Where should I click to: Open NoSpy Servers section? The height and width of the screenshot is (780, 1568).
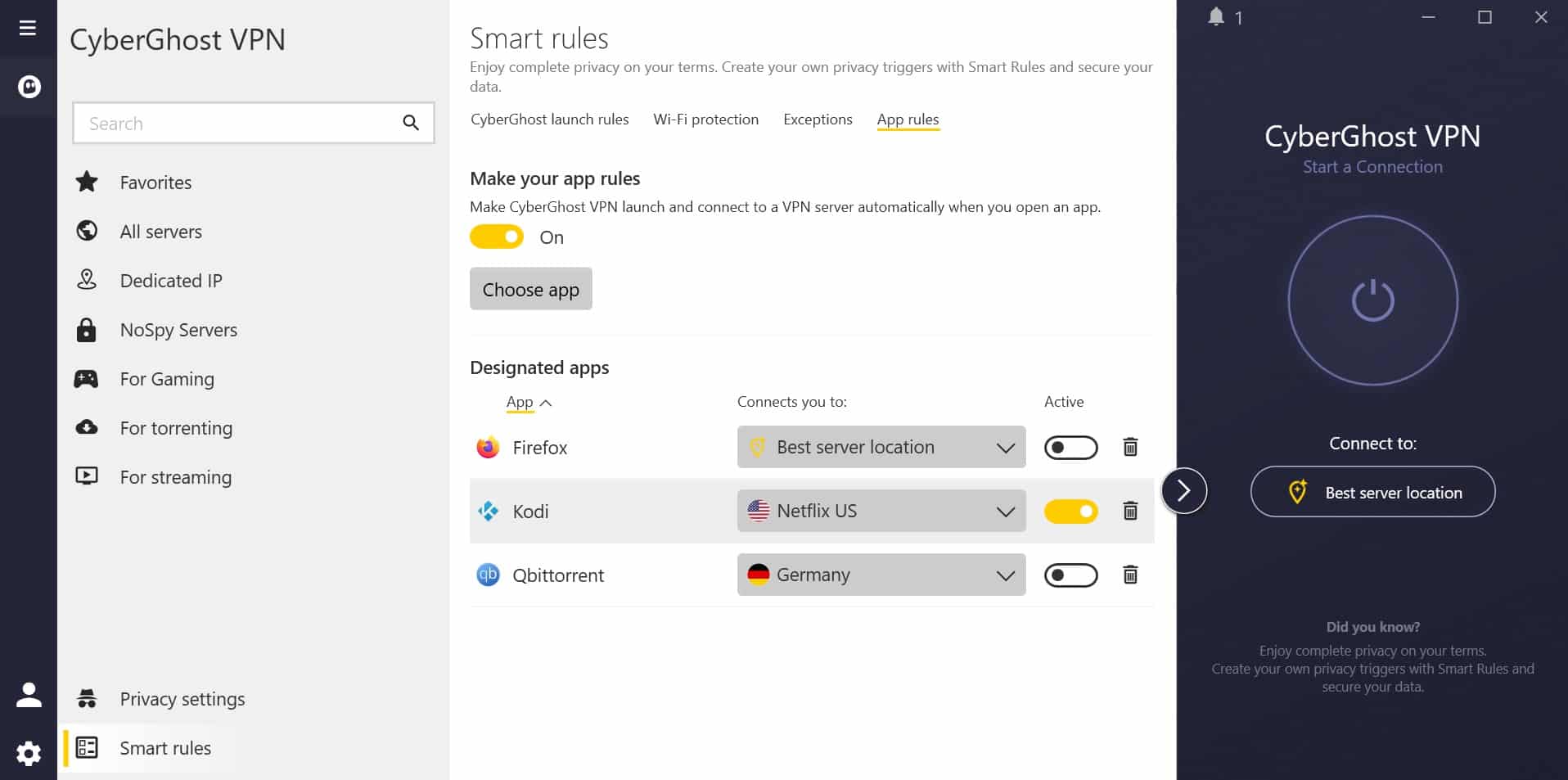pos(178,330)
